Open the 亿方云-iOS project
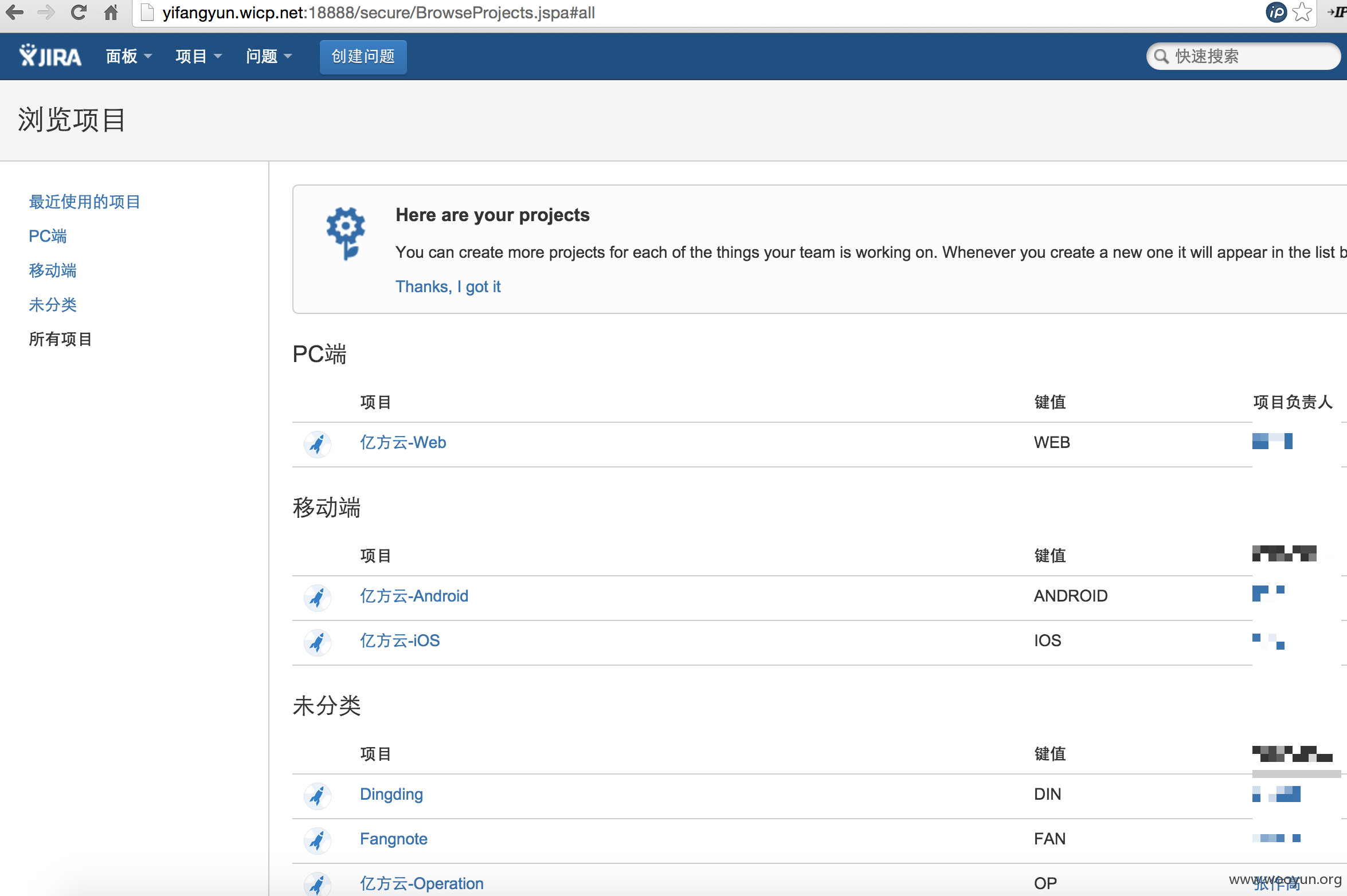This screenshot has width=1347, height=896. (400, 640)
